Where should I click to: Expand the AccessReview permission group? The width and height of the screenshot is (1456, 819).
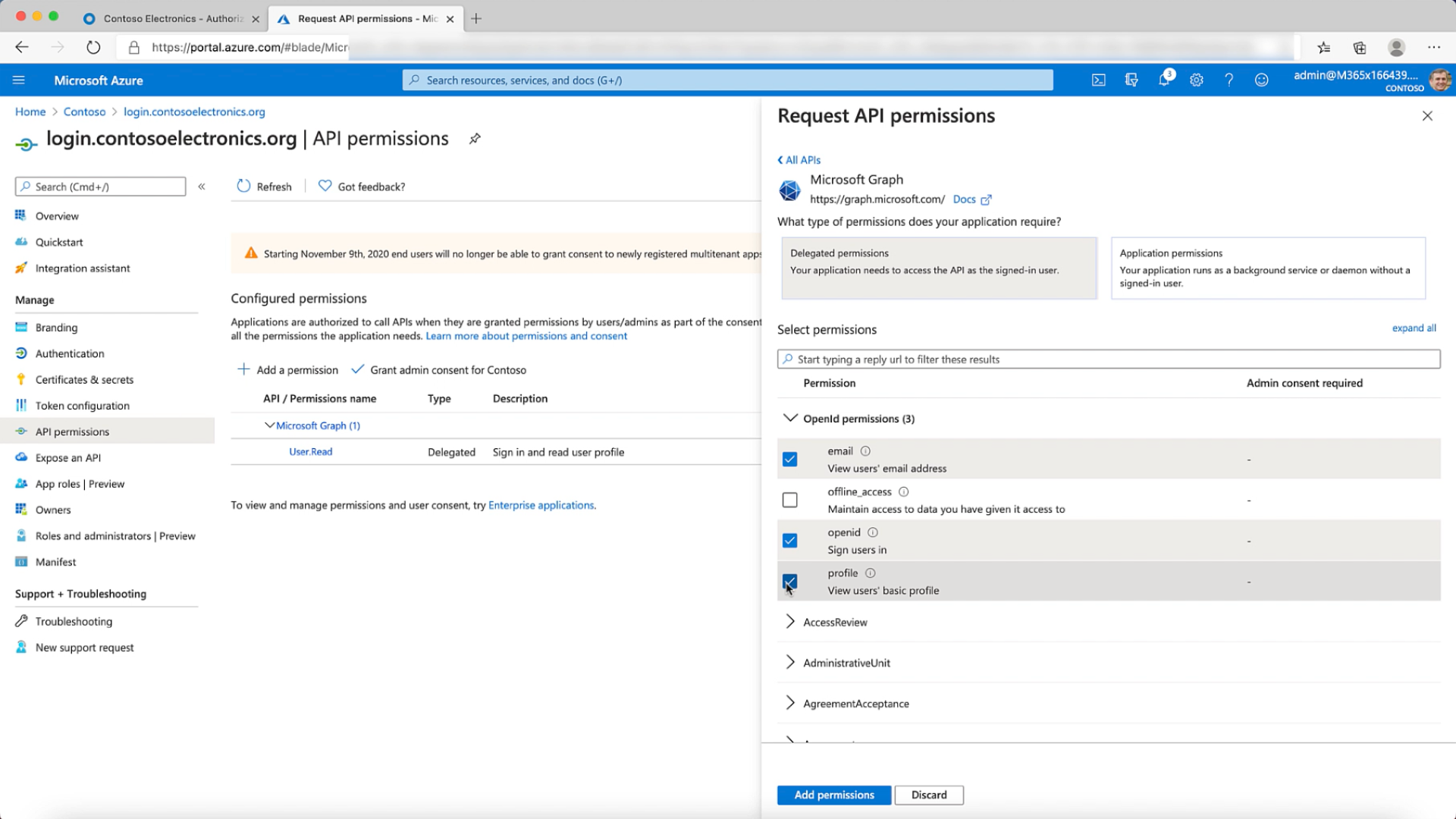(790, 622)
